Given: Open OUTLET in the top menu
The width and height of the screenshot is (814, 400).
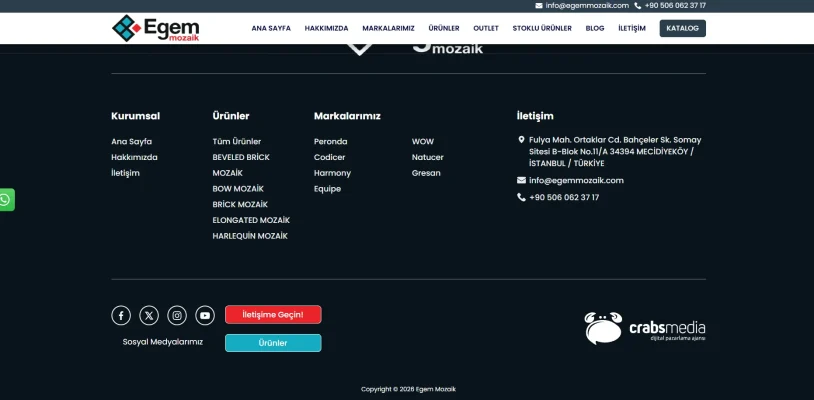Looking at the screenshot, I should (486, 29).
